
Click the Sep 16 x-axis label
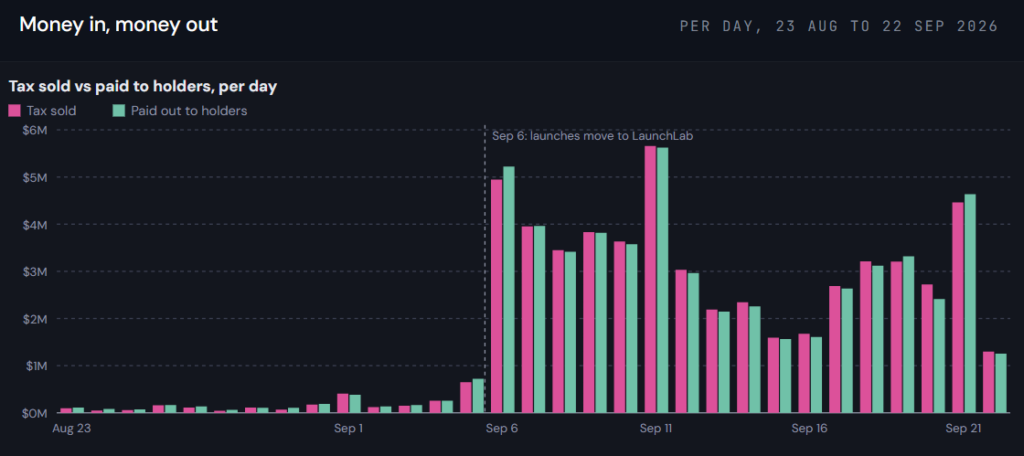tap(810, 429)
